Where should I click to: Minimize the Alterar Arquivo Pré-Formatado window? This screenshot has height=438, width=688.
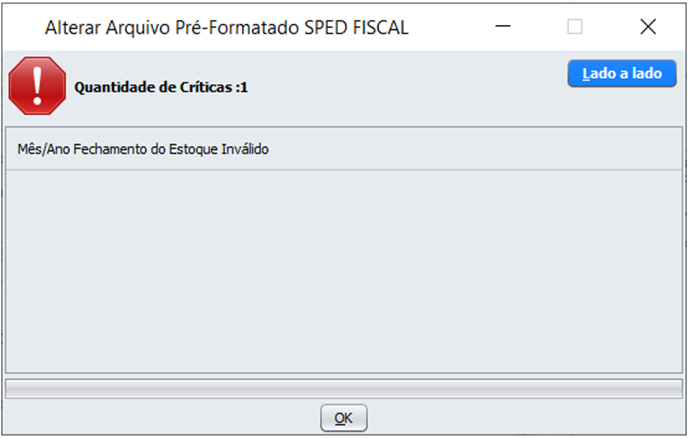tap(502, 26)
